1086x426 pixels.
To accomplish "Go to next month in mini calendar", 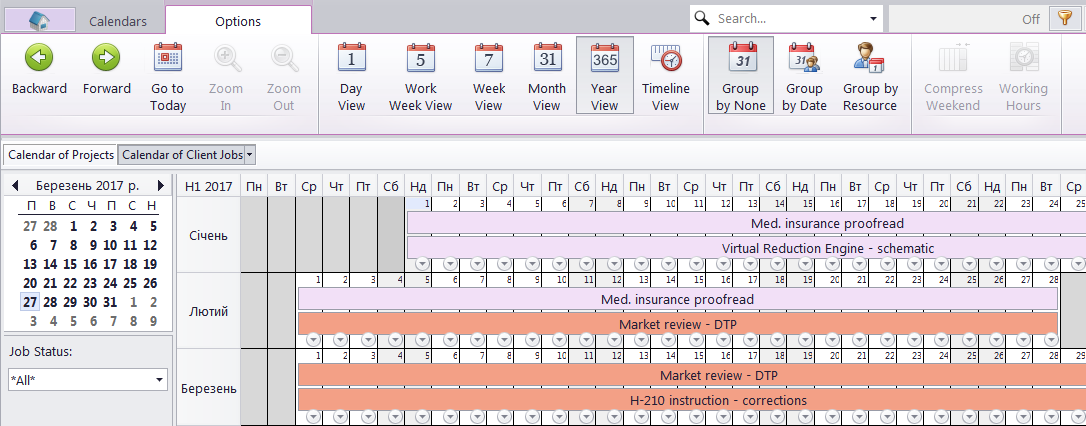I will click(161, 186).
